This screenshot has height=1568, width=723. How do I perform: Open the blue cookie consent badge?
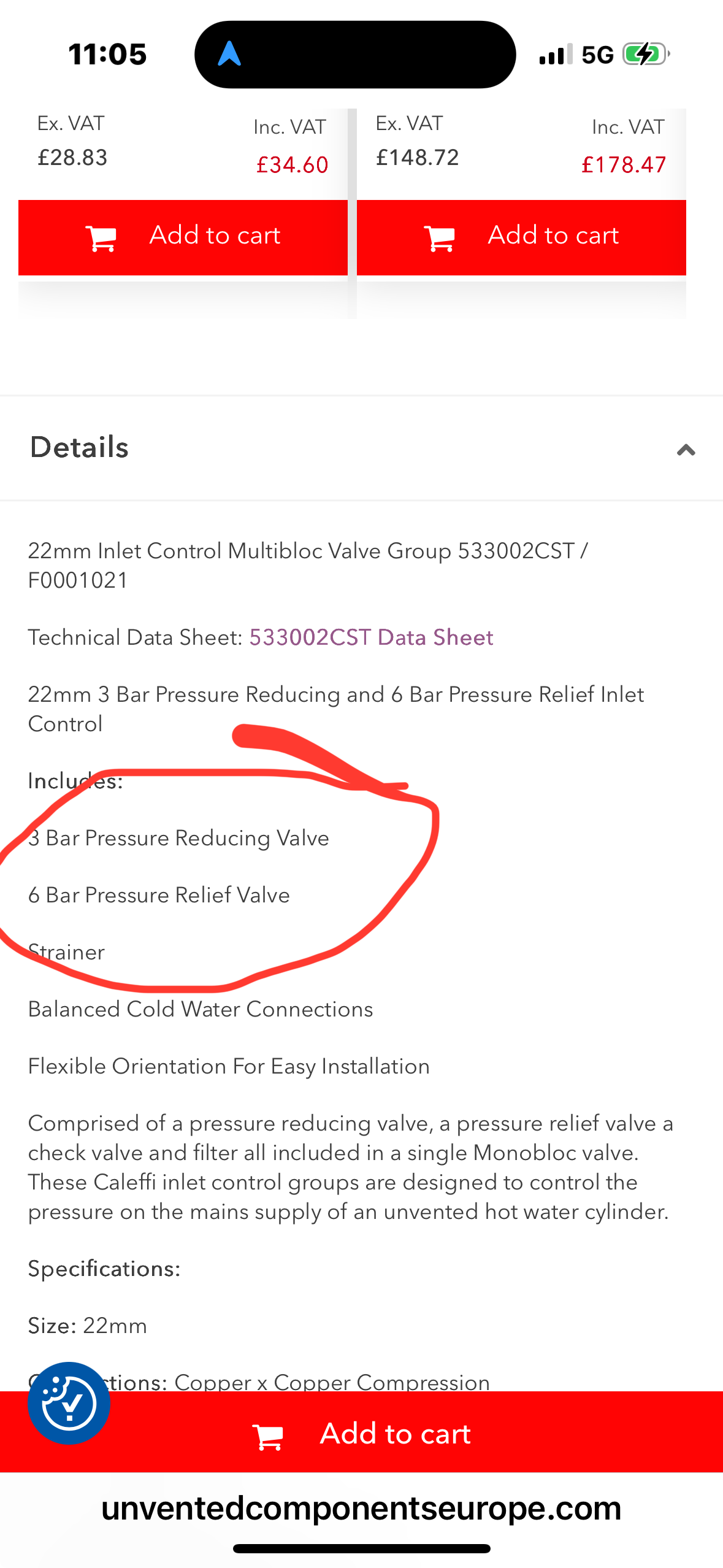tap(69, 1403)
